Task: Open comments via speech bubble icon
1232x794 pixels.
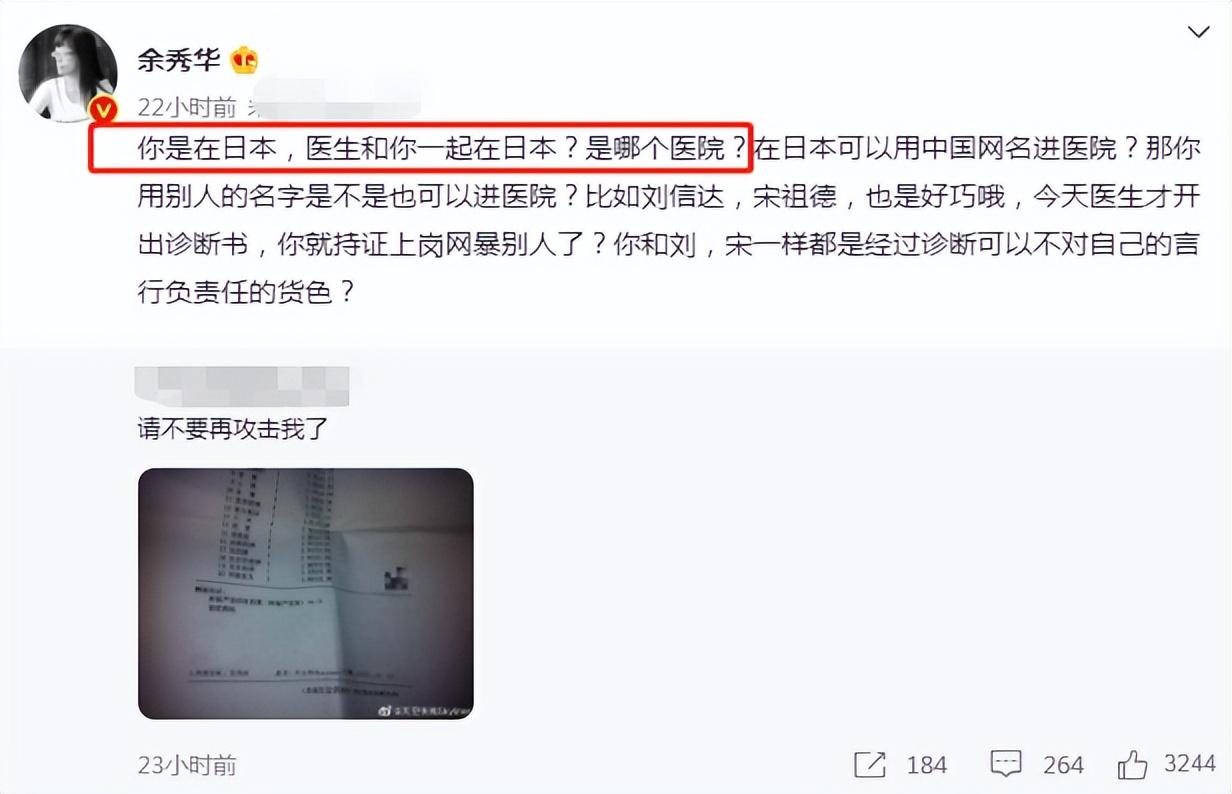Action: [x=1005, y=765]
